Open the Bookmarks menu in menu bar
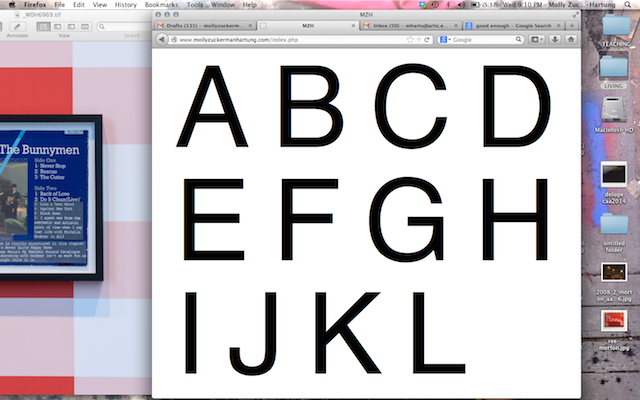The height and width of the screenshot is (400, 640). 161,5
